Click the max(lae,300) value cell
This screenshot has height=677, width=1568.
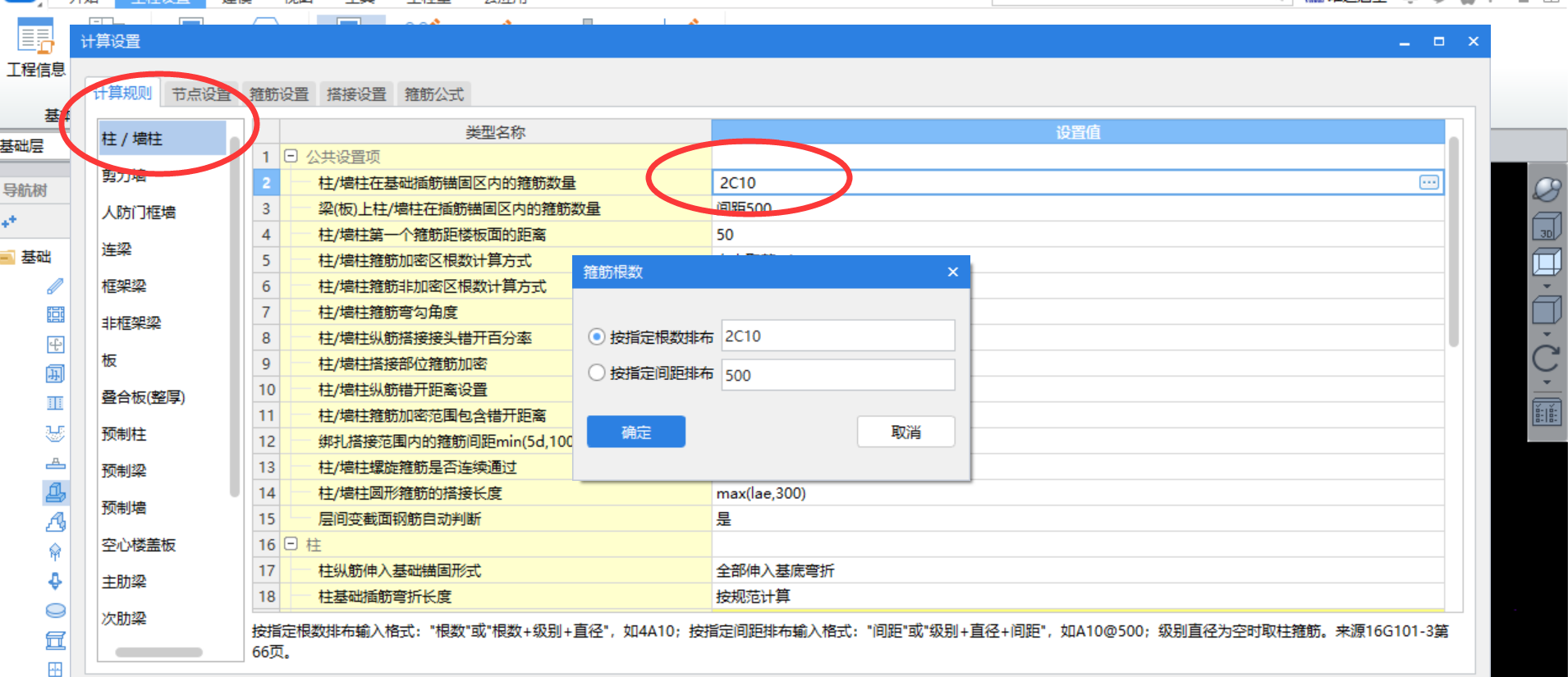click(x=1078, y=493)
